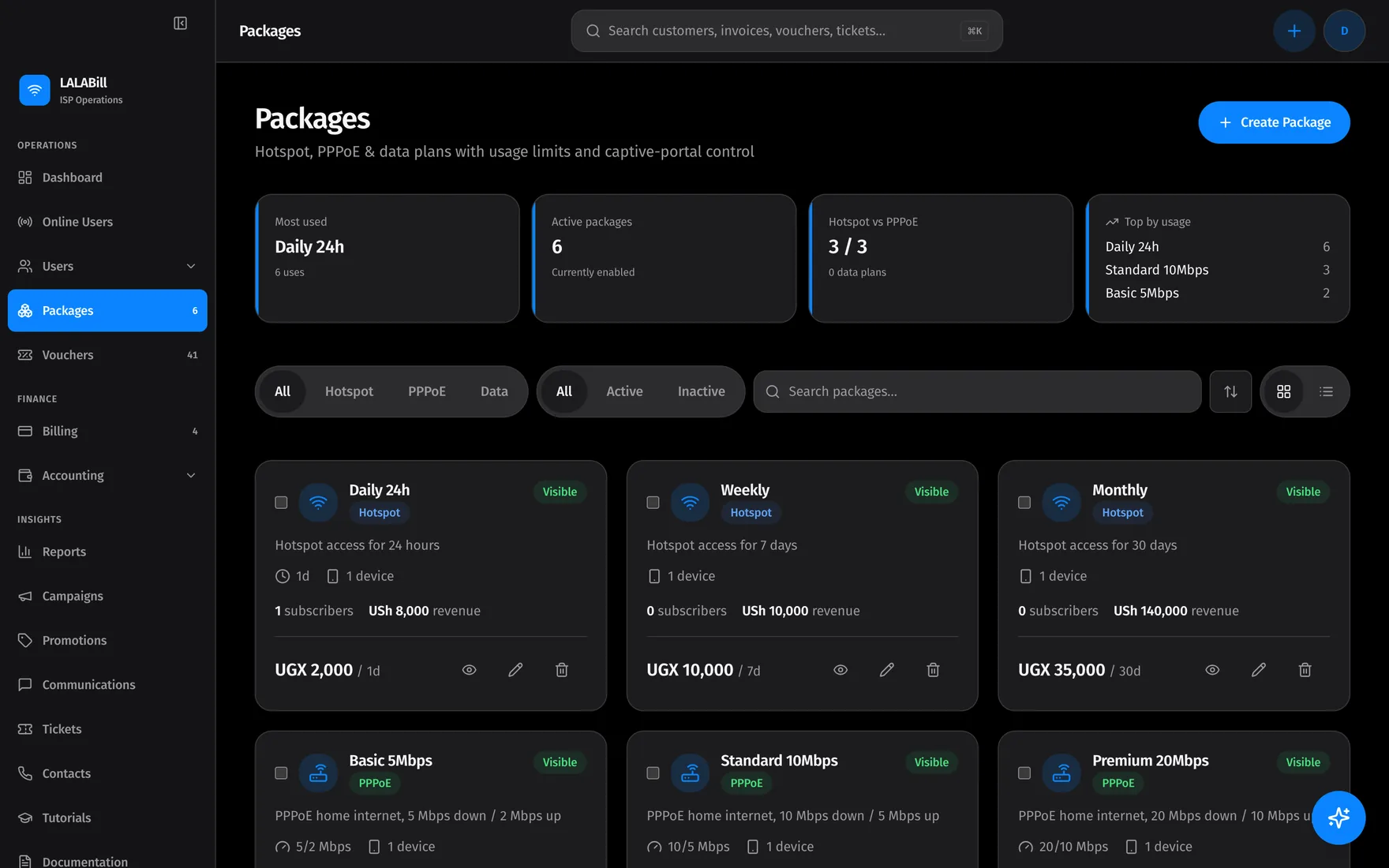This screenshot has height=868, width=1389.
Task: Go to Online Users page
Action: pyautogui.click(x=107, y=222)
